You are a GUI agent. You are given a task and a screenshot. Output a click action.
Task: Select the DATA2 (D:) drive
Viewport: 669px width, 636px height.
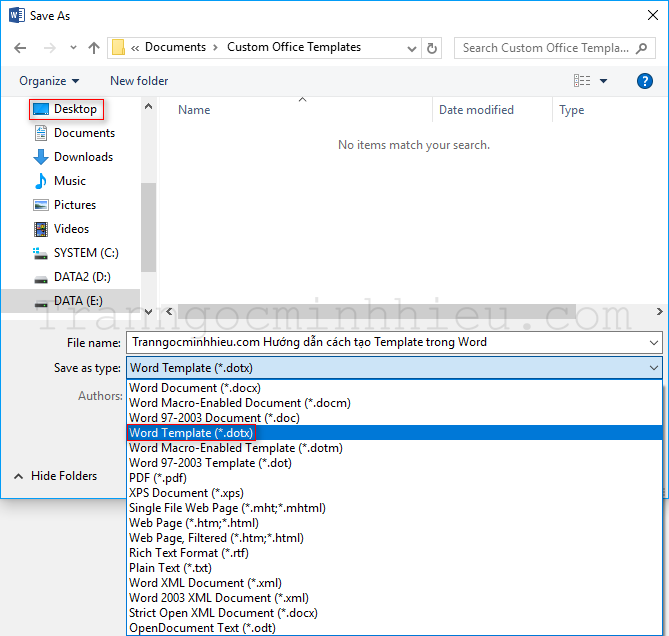point(82,277)
